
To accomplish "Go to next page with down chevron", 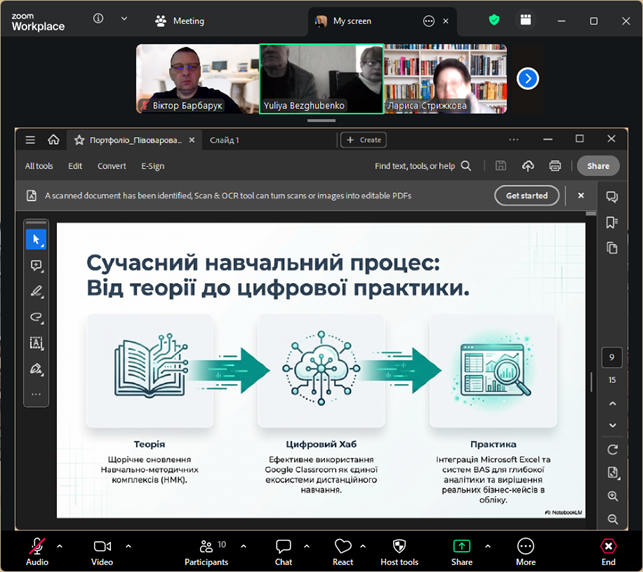I will coord(612,425).
